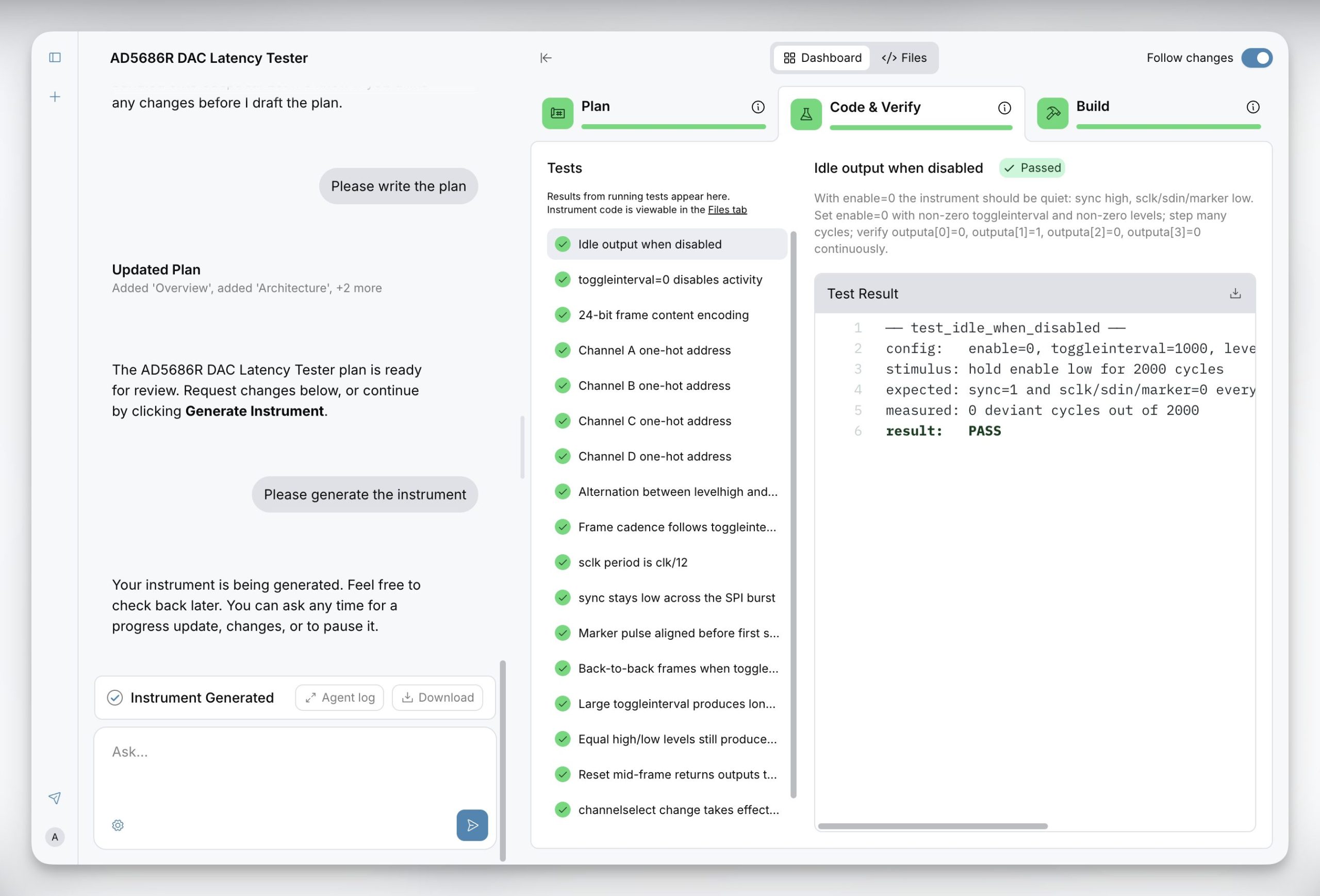
Task: Select the Dashboard view
Action: 822,58
